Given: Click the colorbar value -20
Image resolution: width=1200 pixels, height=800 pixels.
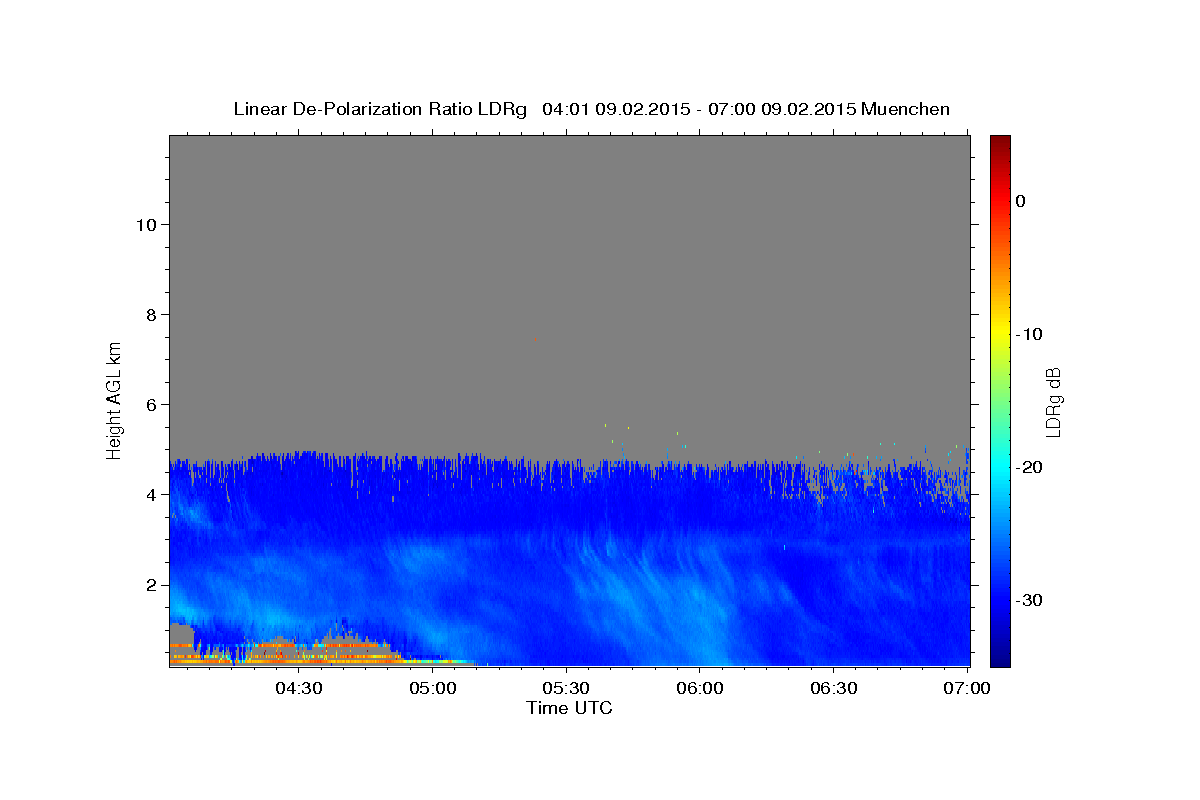Looking at the screenshot, I should (1029, 467).
